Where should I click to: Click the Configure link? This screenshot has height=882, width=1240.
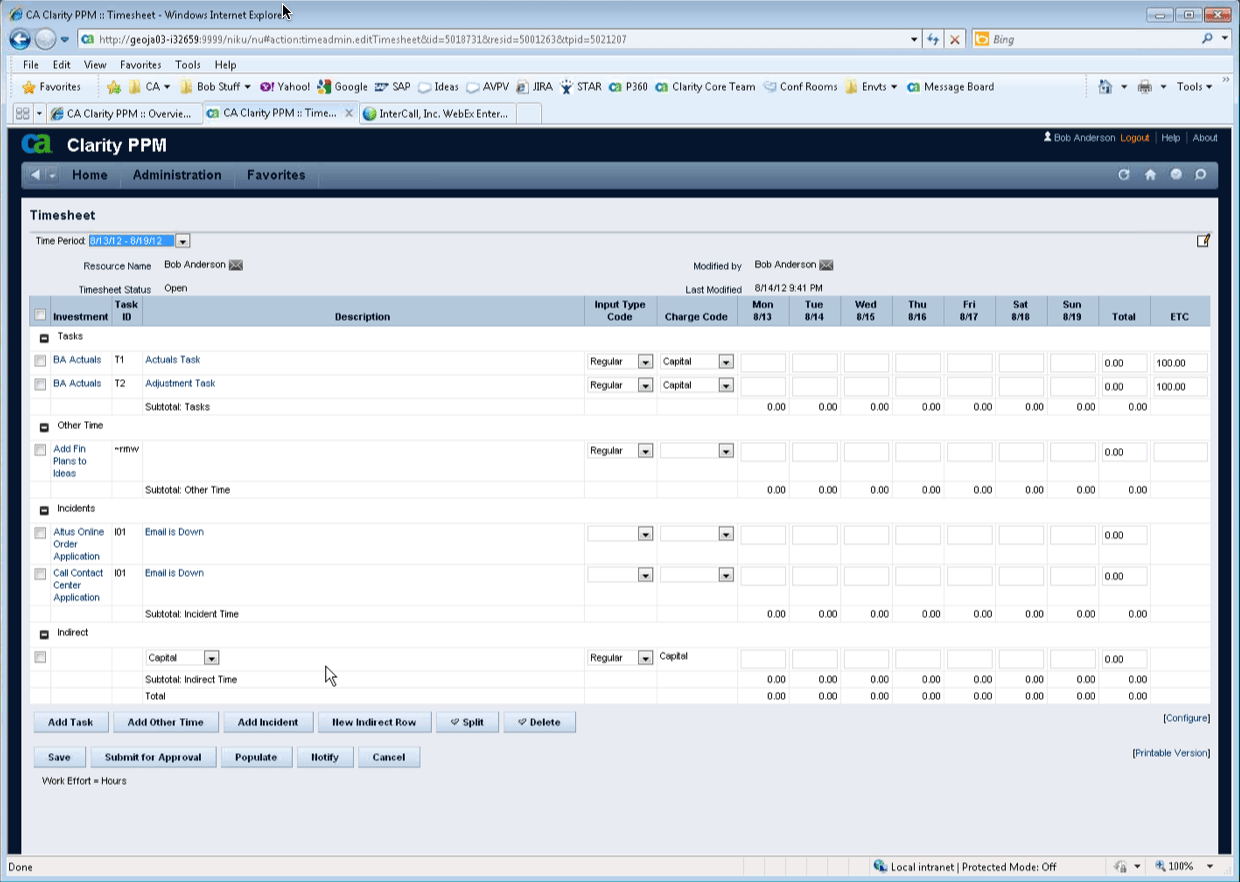(x=1186, y=718)
